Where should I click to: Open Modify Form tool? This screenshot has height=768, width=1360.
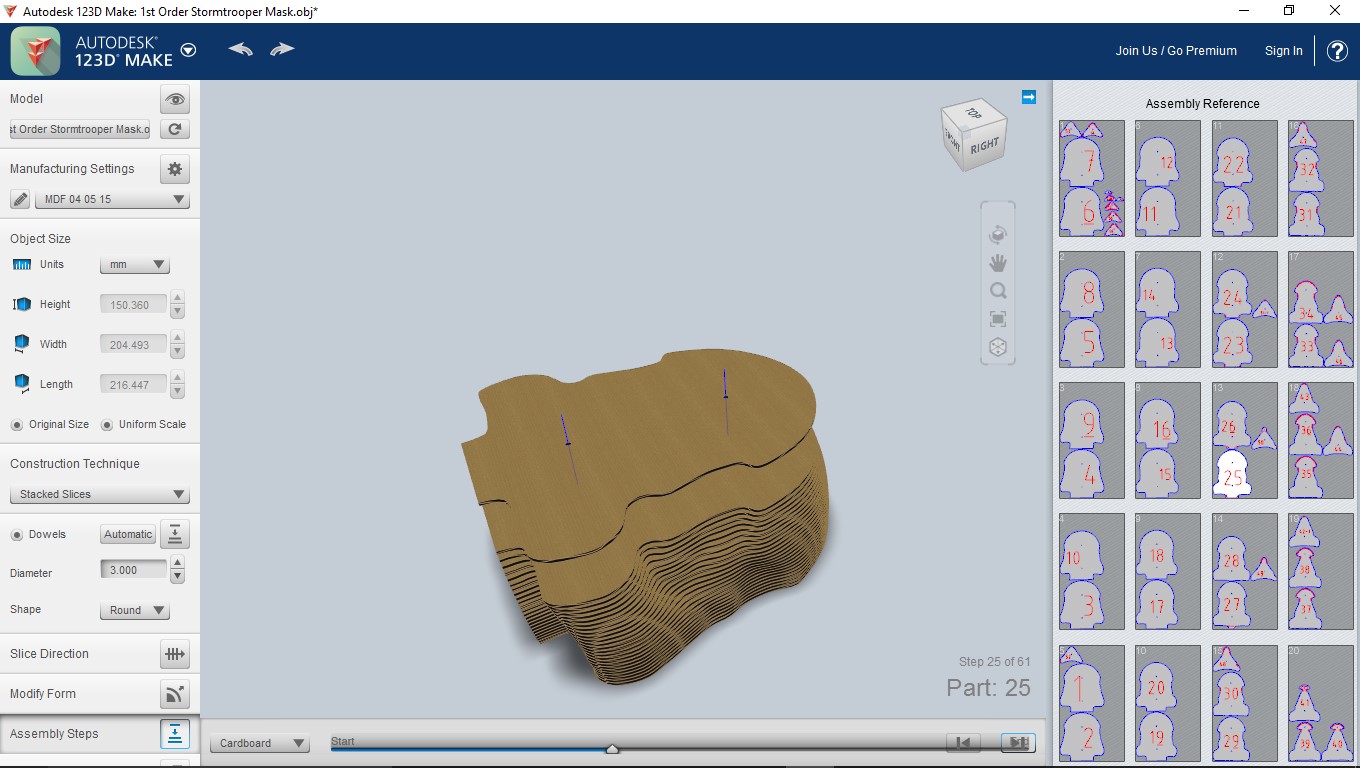(x=175, y=694)
